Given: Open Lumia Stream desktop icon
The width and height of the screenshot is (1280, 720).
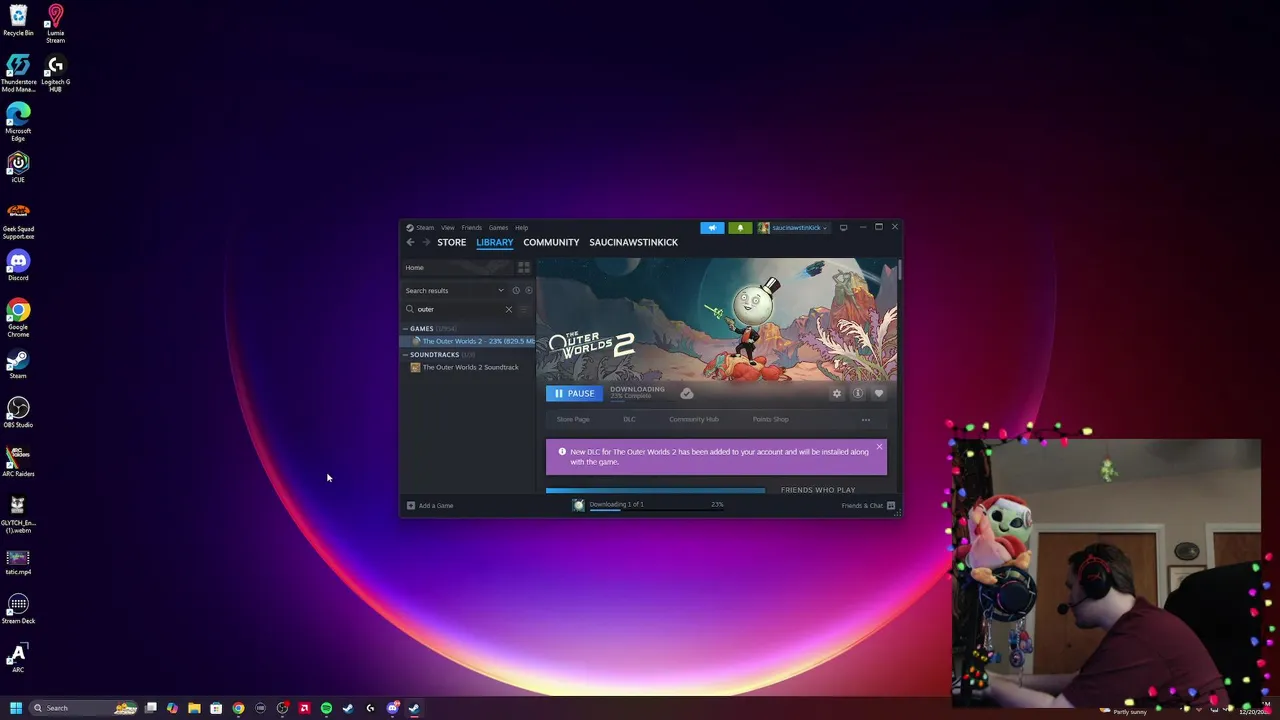Looking at the screenshot, I should point(55,24).
